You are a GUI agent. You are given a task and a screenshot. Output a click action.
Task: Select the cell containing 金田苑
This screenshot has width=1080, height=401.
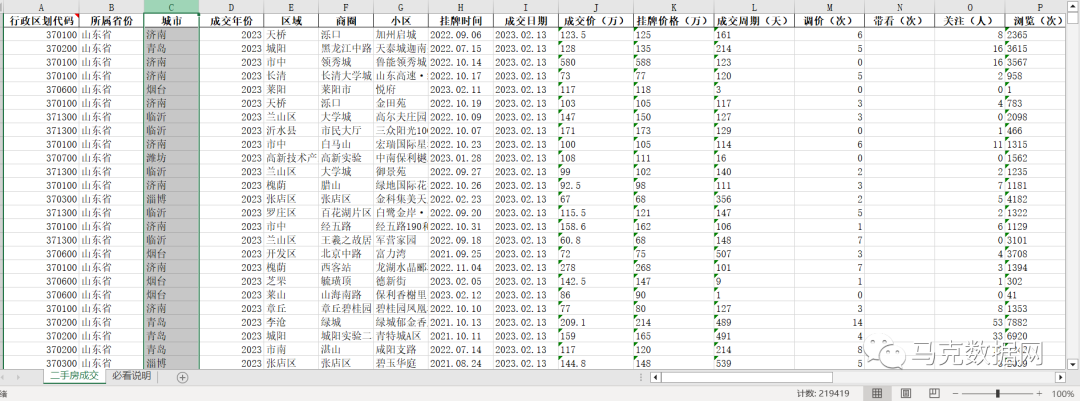coord(400,103)
